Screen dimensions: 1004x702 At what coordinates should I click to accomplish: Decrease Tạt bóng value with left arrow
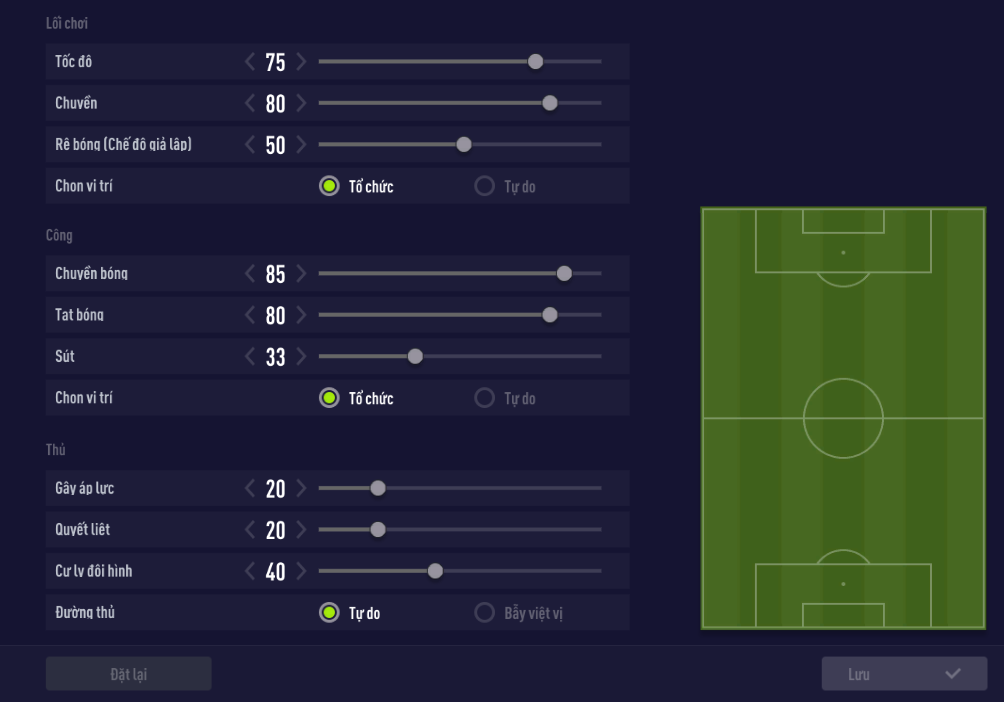click(x=250, y=315)
